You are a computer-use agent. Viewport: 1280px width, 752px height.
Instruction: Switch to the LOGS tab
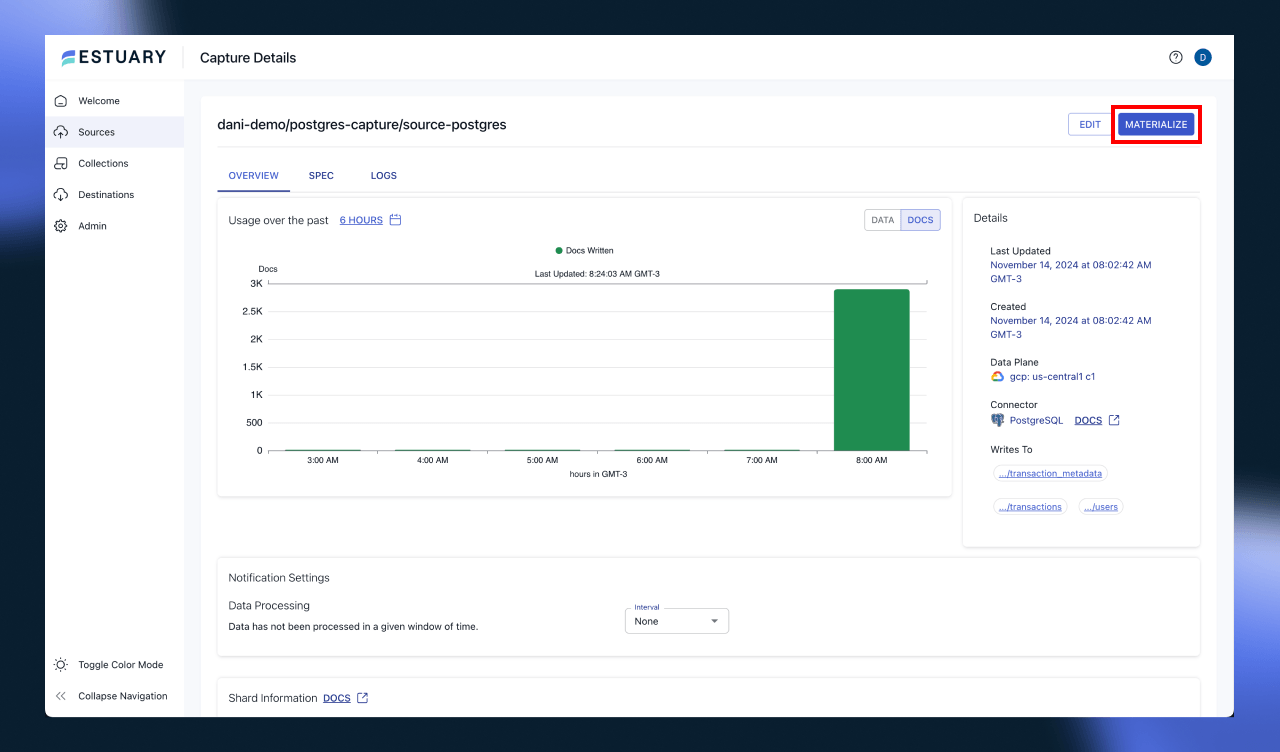coord(384,176)
